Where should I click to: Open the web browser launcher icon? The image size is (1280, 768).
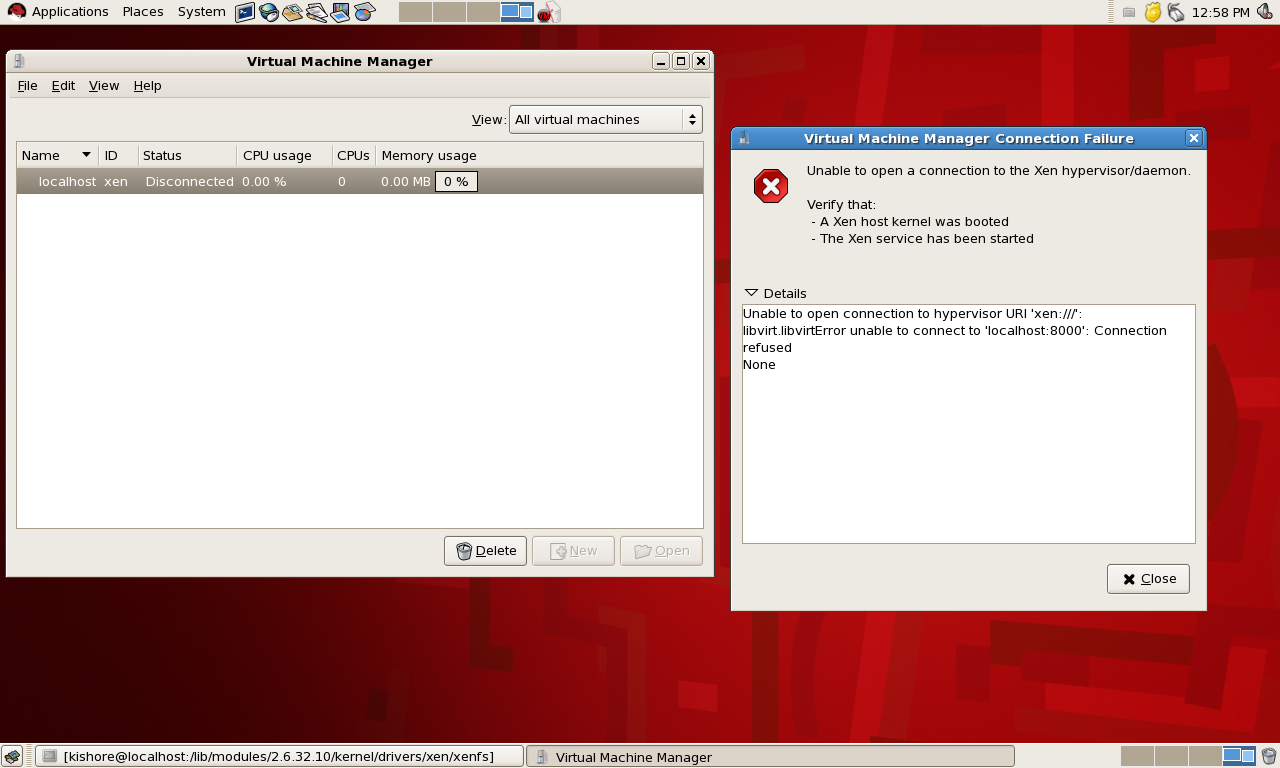(x=269, y=12)
